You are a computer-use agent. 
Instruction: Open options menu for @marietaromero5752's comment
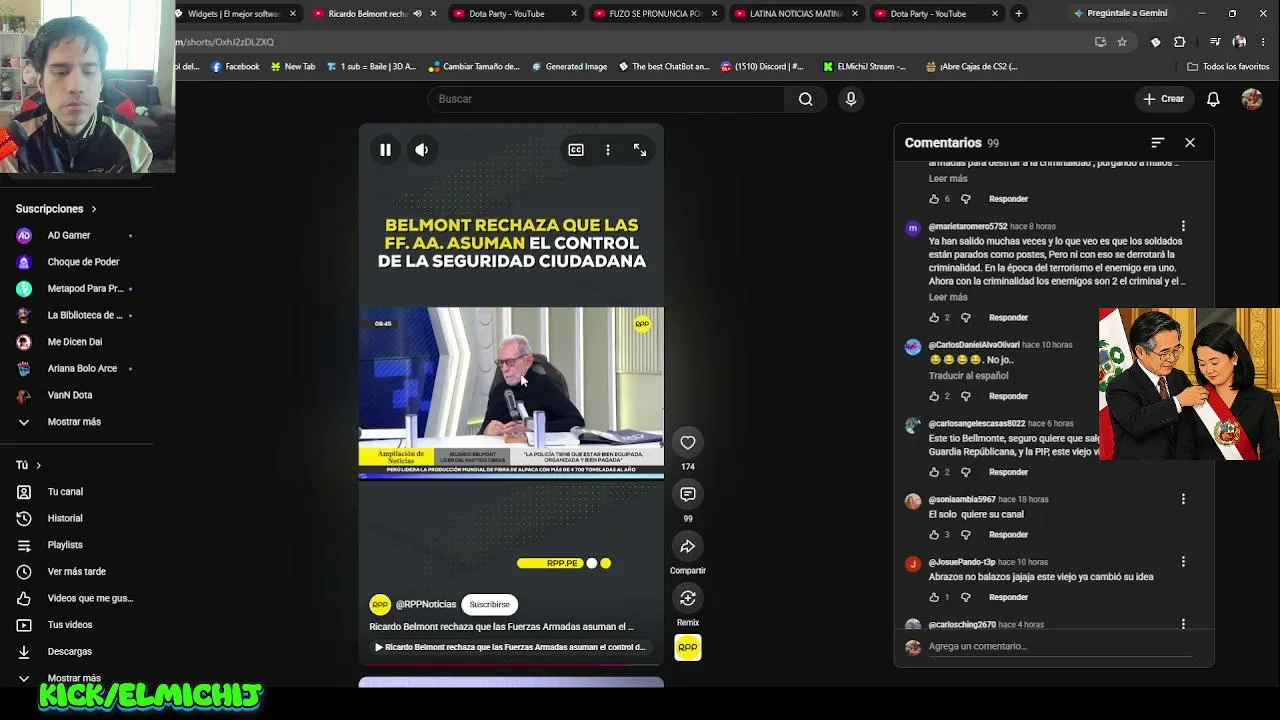pyautogui.click(x=1183, y=226)
